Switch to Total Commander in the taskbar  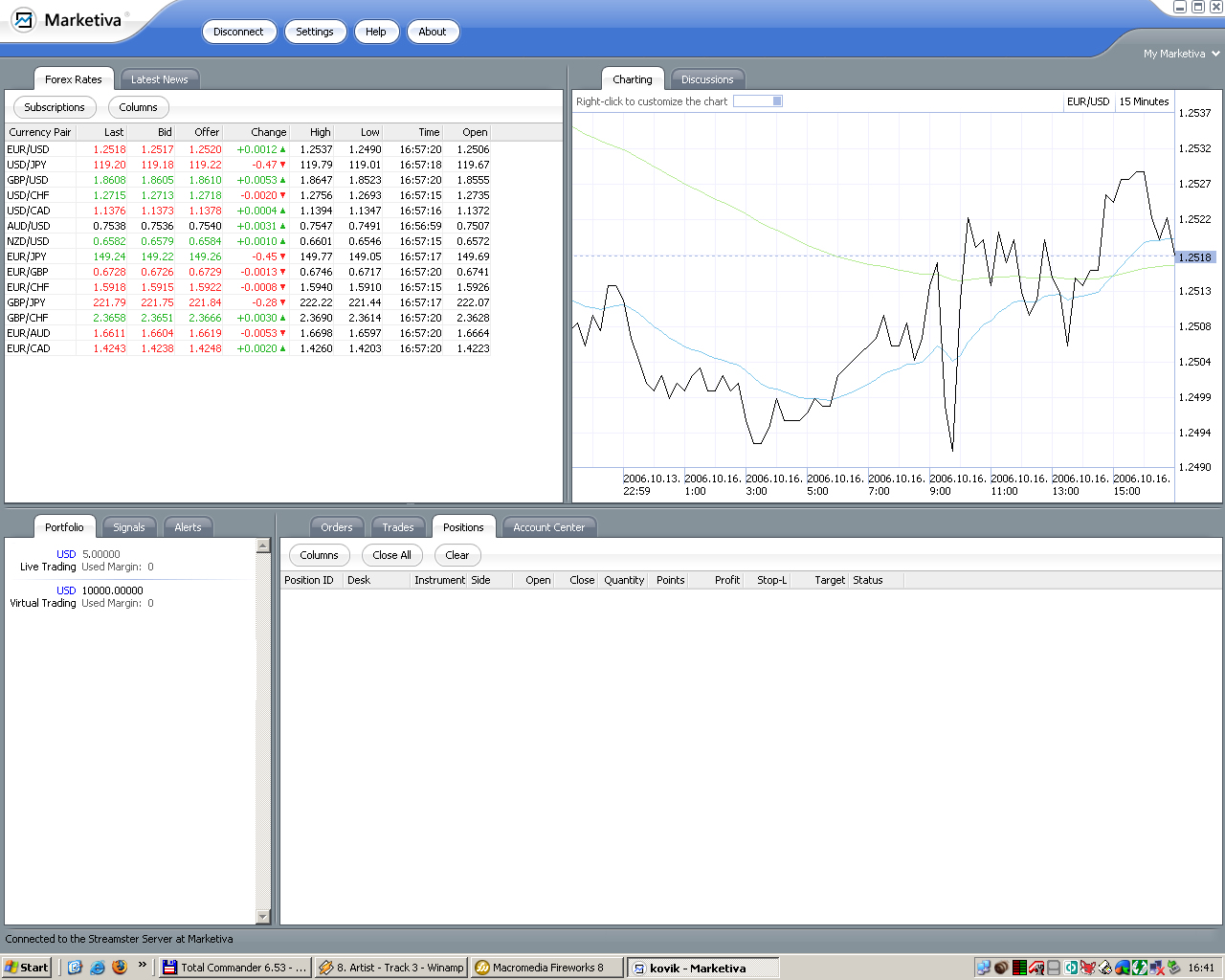235,968
